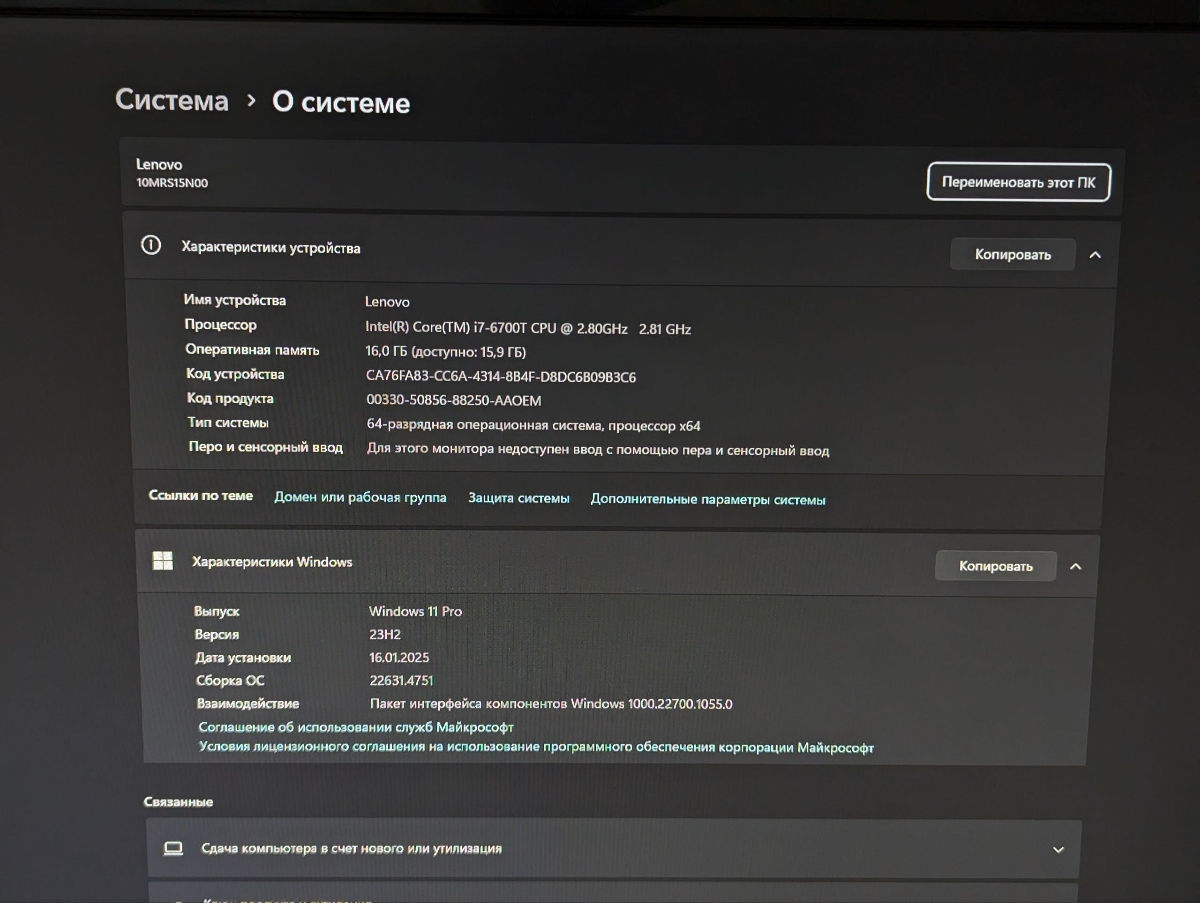This screenshot has height=903, width=1200.
Task: Open Домен или рабочая группа link
Action: pos(360,497)
